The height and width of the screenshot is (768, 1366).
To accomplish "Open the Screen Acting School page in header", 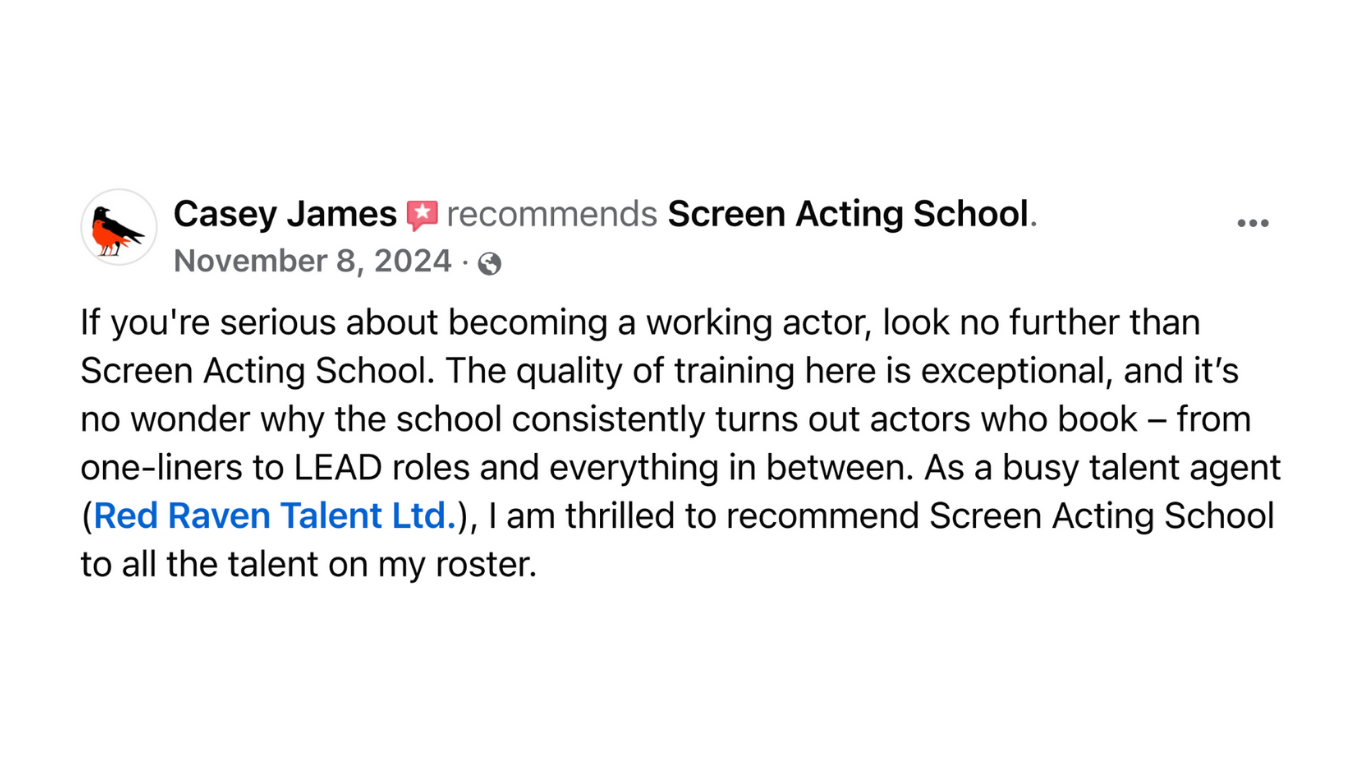I will pyautogui.click(x=848, y=214).
